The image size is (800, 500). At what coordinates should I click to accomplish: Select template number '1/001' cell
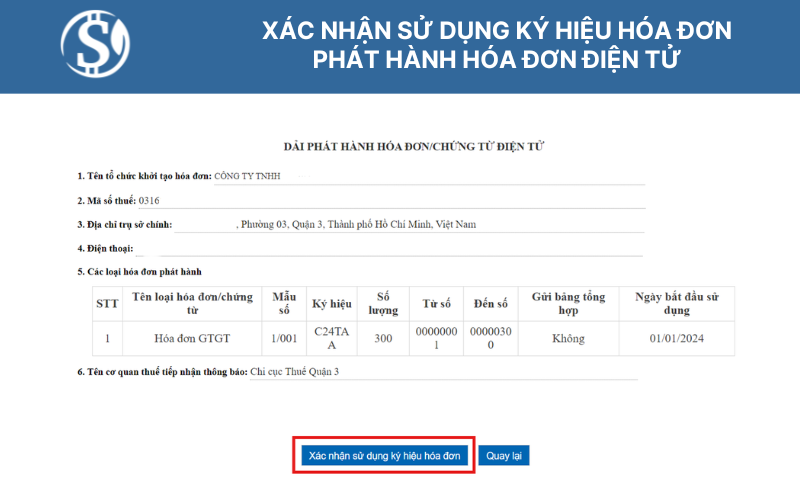pyautogui.click(x=284, y=338)
